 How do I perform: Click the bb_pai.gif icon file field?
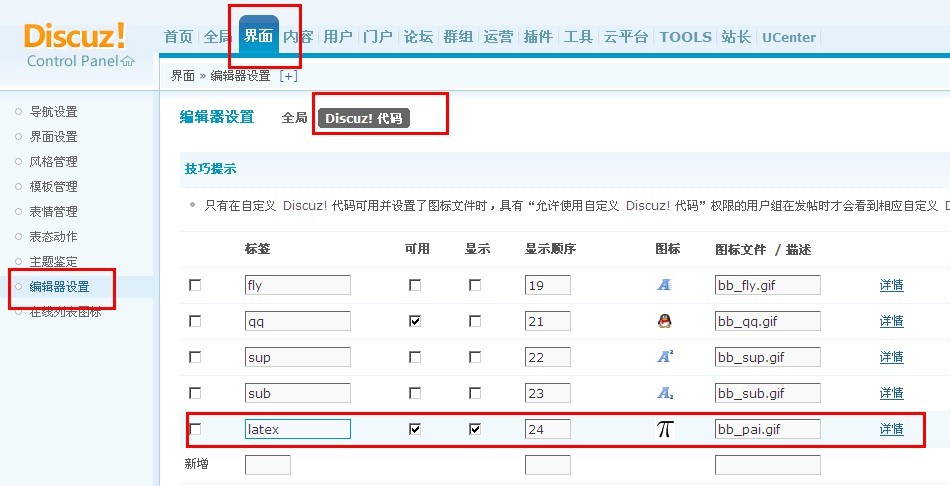tap(768, 429)
